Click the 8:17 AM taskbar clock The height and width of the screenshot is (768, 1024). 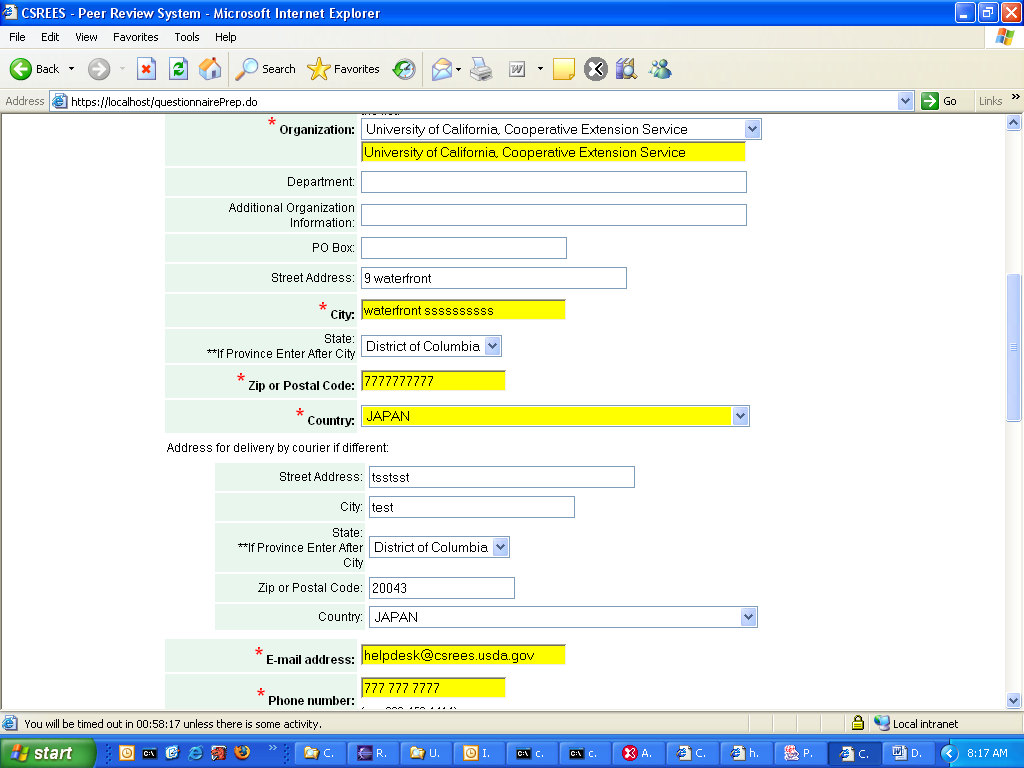pyautogui.click(x=987, y=753)
